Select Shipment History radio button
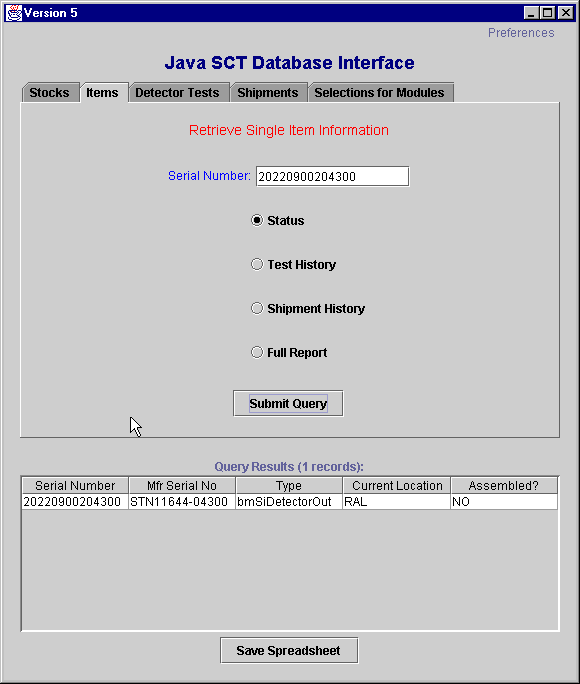 click(x=257, y=308)
